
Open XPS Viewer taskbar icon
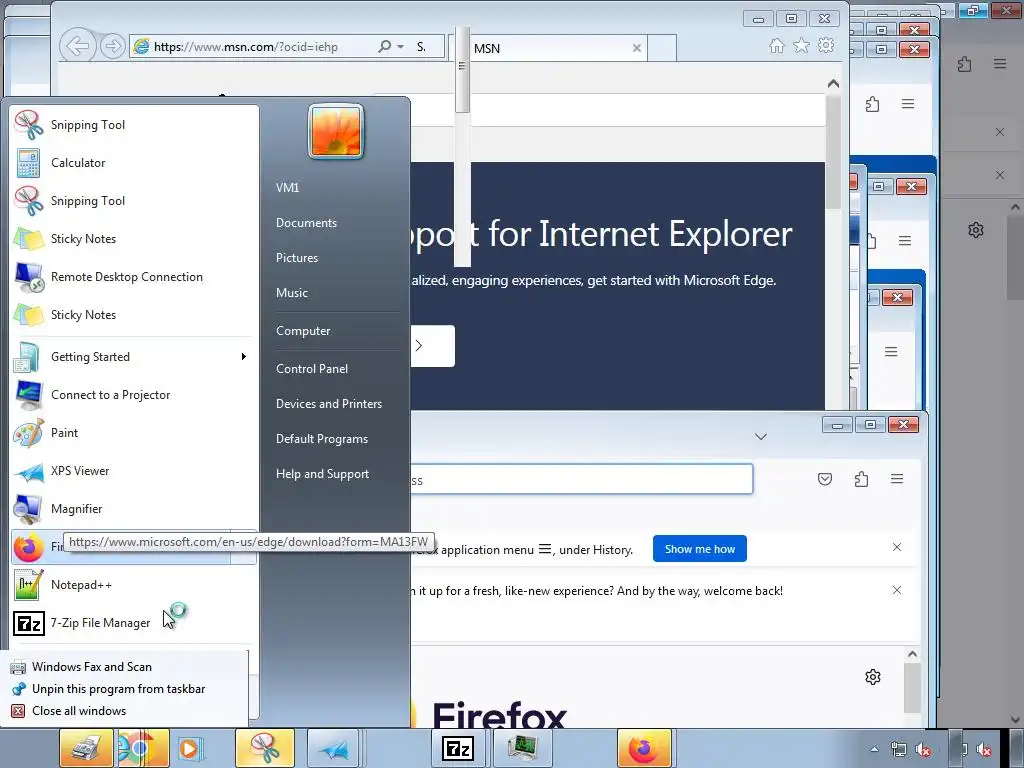(334, 748)
